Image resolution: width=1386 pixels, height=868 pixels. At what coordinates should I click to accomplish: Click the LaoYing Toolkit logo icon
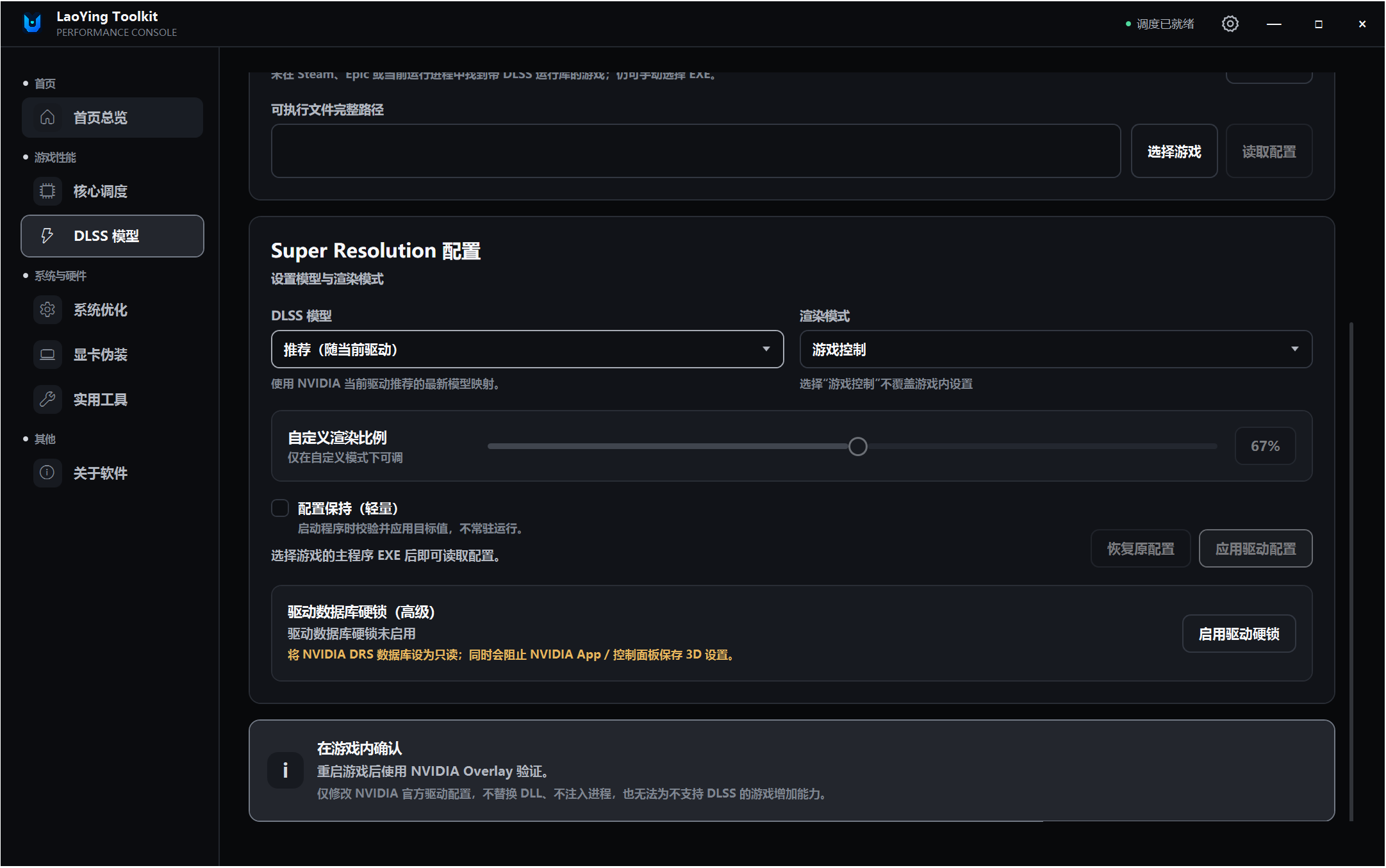click(x=32, y=23)
